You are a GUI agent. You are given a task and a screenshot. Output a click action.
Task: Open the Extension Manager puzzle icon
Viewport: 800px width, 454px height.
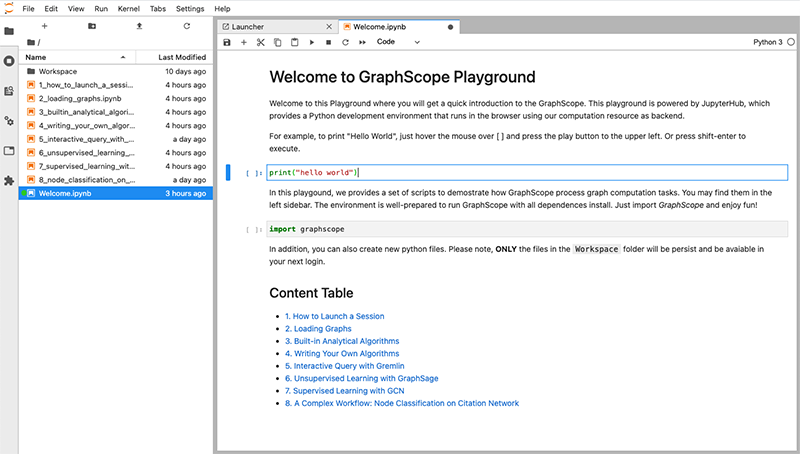(9, 181)
